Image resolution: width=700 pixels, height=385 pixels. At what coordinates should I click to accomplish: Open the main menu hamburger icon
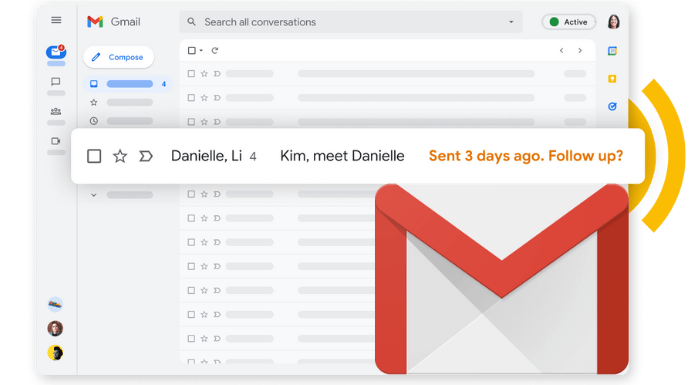(x=56, y=20)
